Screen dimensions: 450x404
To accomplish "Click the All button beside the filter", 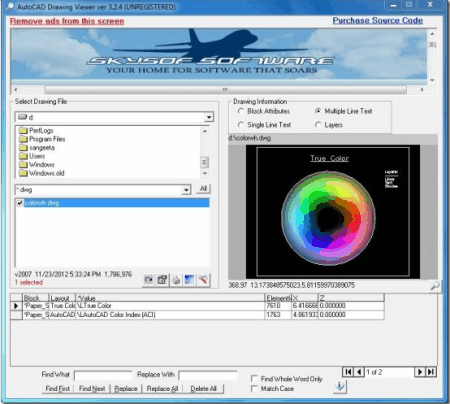I will [x=203, y=189].
